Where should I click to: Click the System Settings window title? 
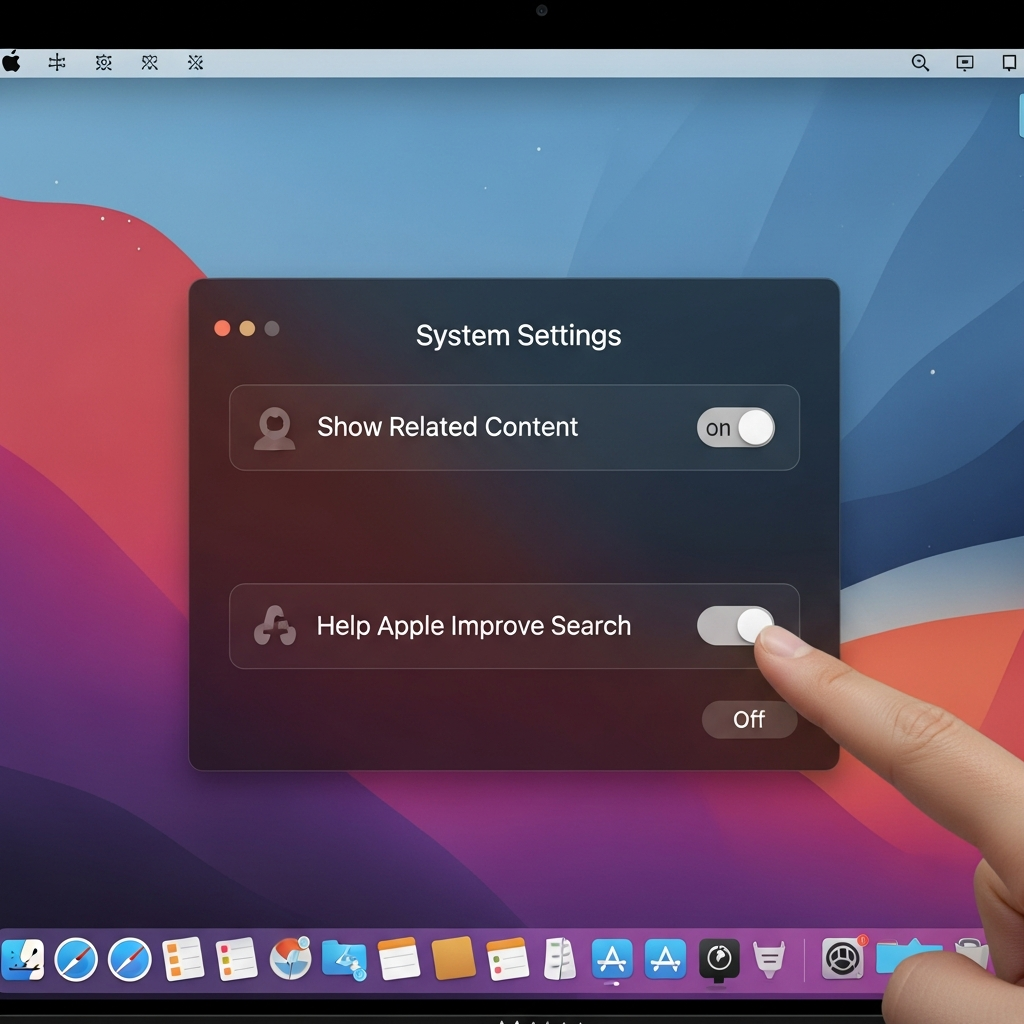coord(518,335)
